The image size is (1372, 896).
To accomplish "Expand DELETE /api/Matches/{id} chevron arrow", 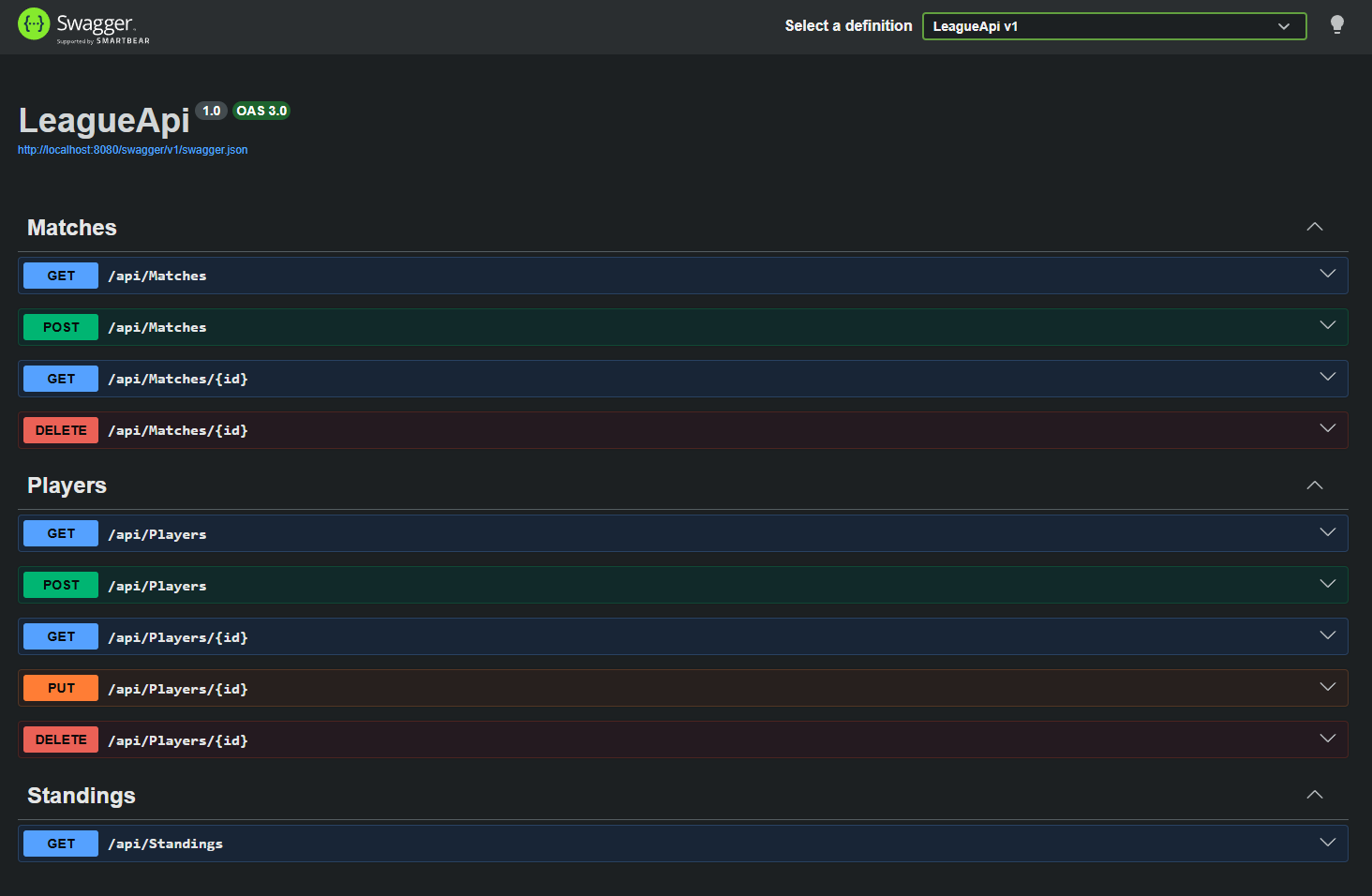I will click(1328, 428).
